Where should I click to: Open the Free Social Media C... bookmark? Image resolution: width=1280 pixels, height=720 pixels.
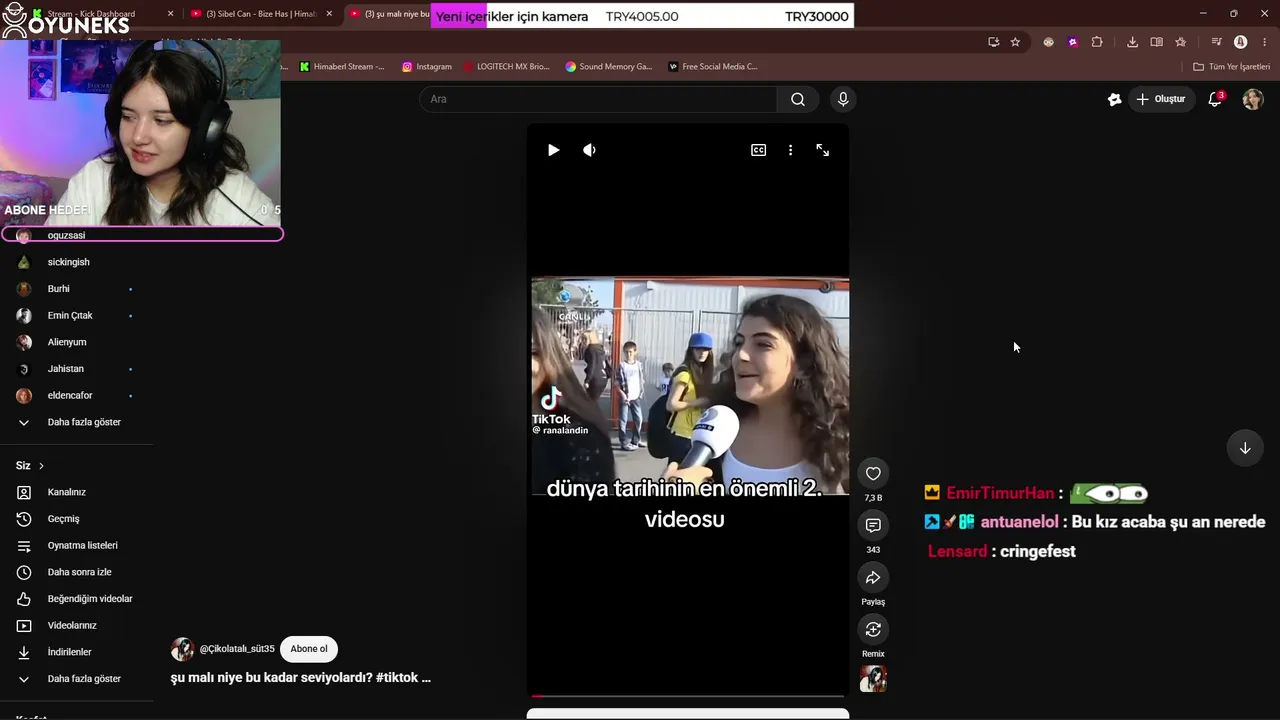click(x=713, y=67)
